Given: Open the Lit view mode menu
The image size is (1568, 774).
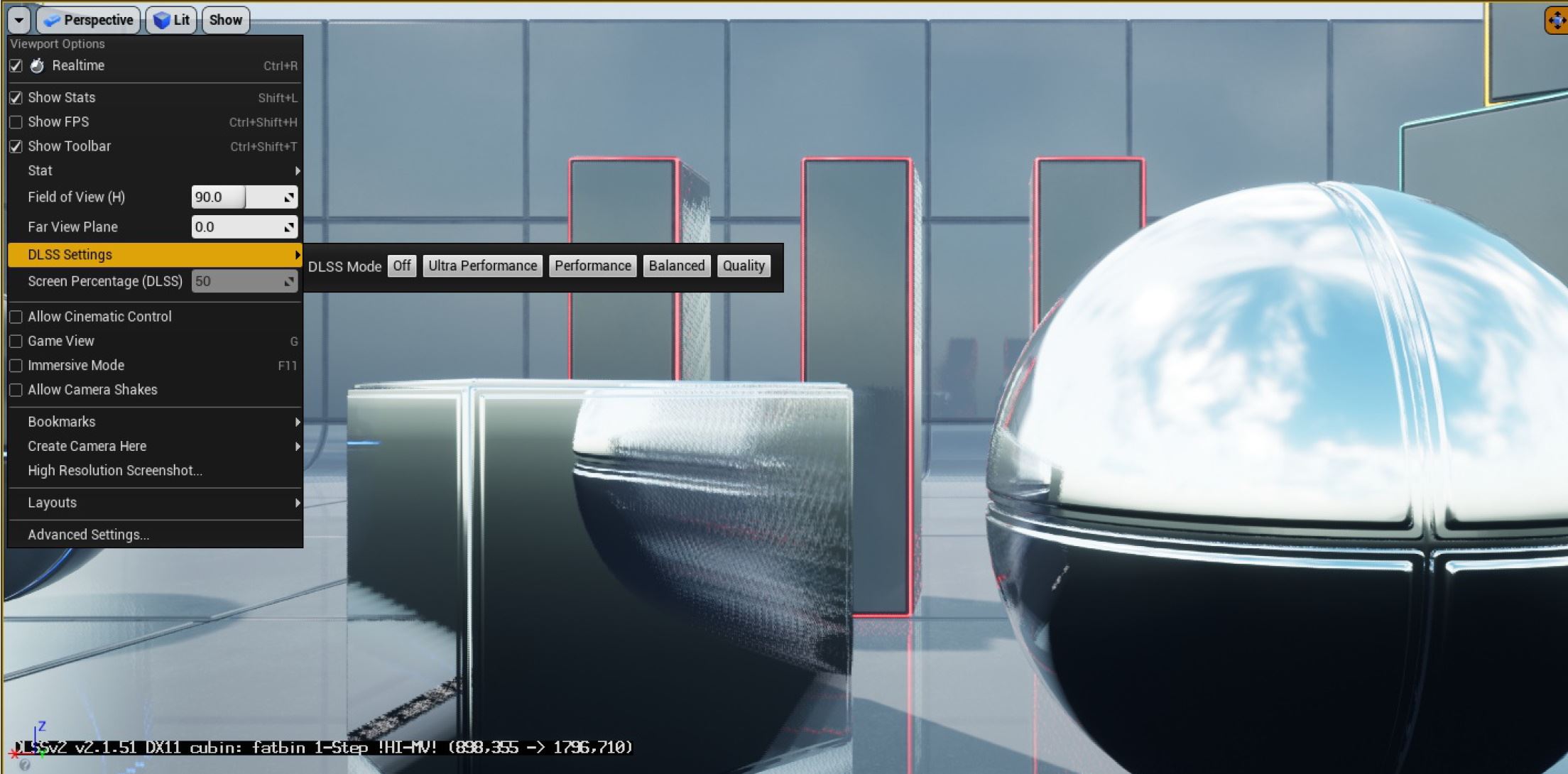Looking at the screenshot, I should click(x=172, y=20).
